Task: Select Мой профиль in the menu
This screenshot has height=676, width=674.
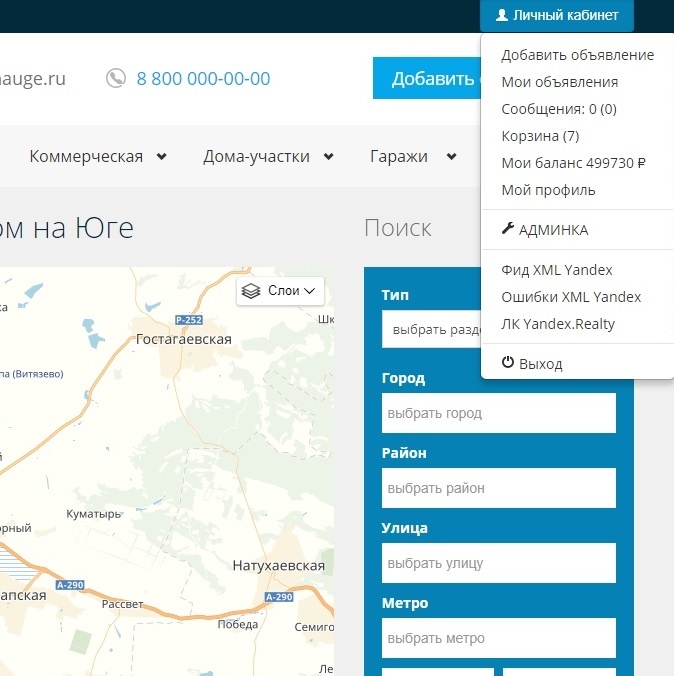Action: click(x=548, y=190)
